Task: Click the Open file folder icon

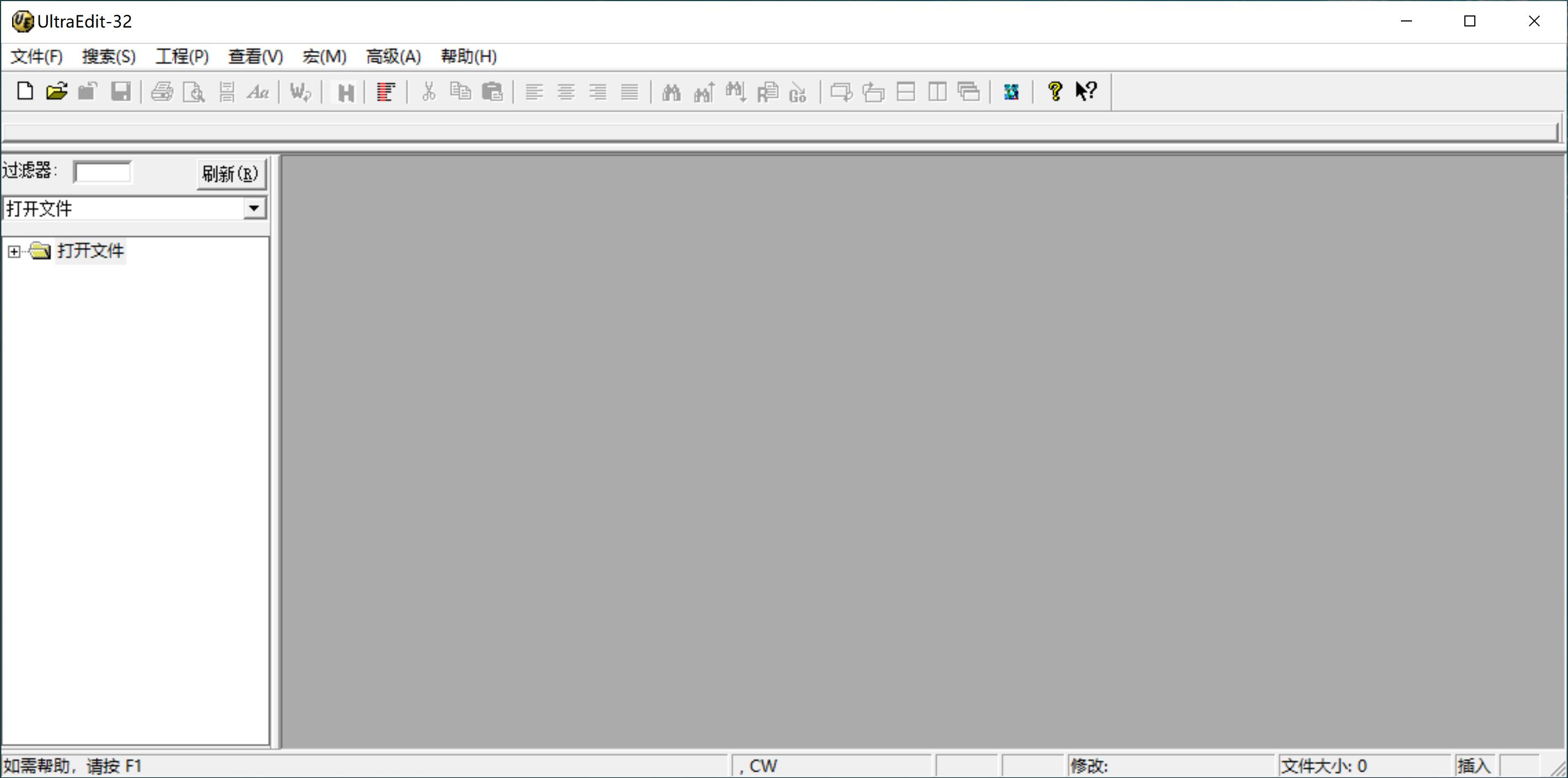Action: pos(57,91)
